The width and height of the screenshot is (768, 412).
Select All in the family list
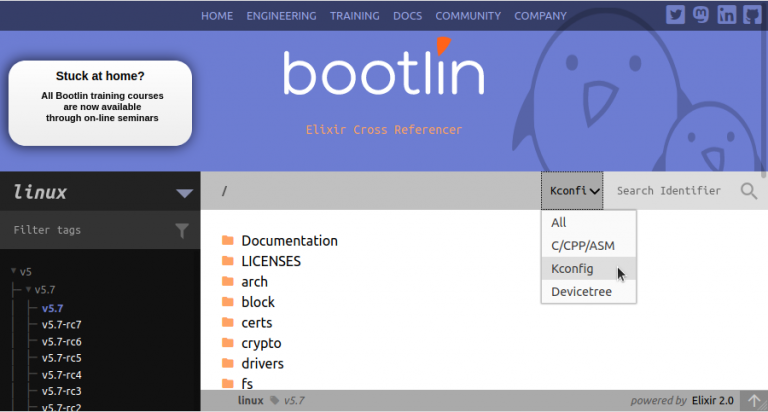point(589,222)
